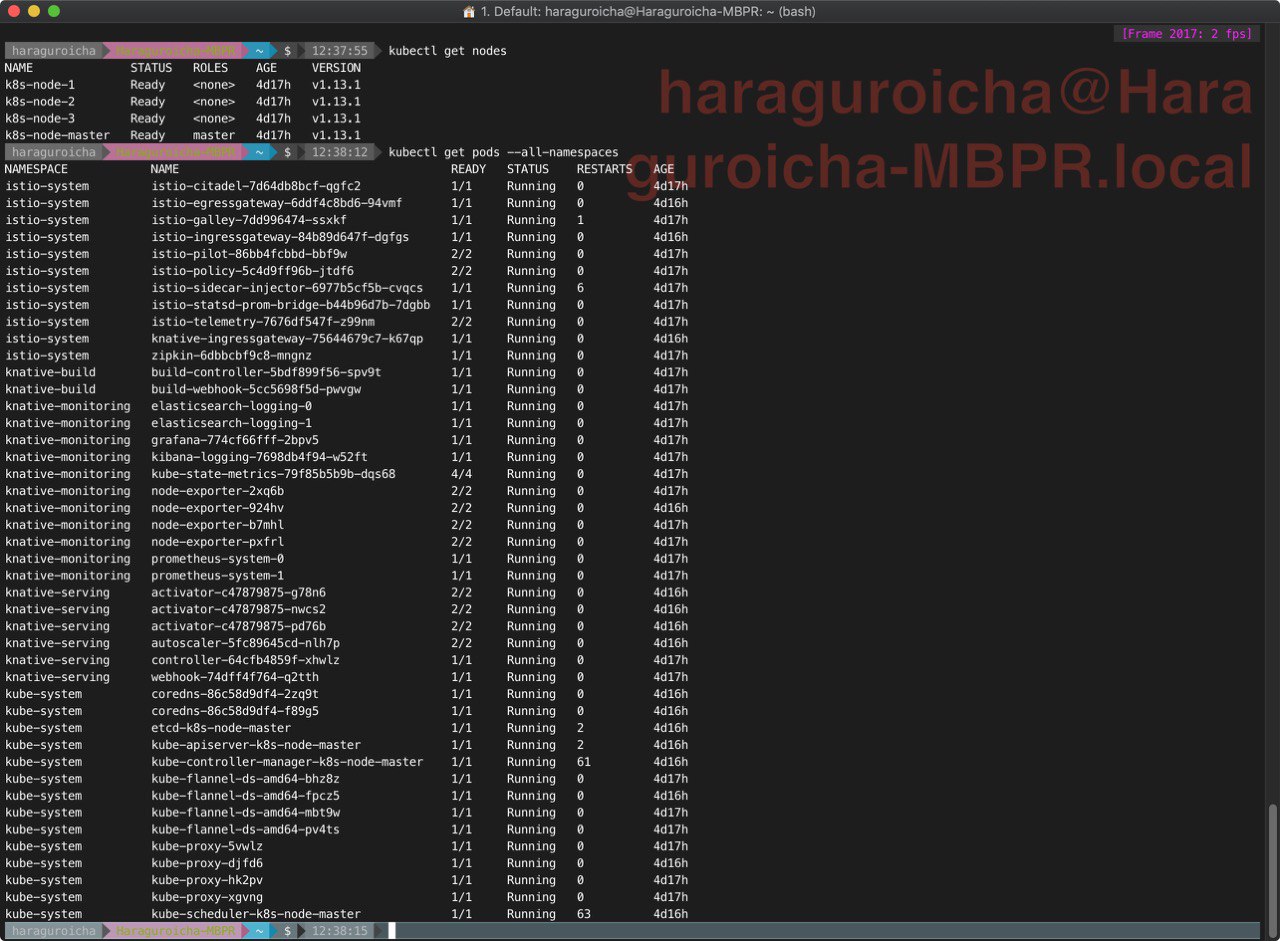Click the kibana-logging-7698db4f94-w52ft pod name
The image size is (1280, 941).
click(259, 457)
